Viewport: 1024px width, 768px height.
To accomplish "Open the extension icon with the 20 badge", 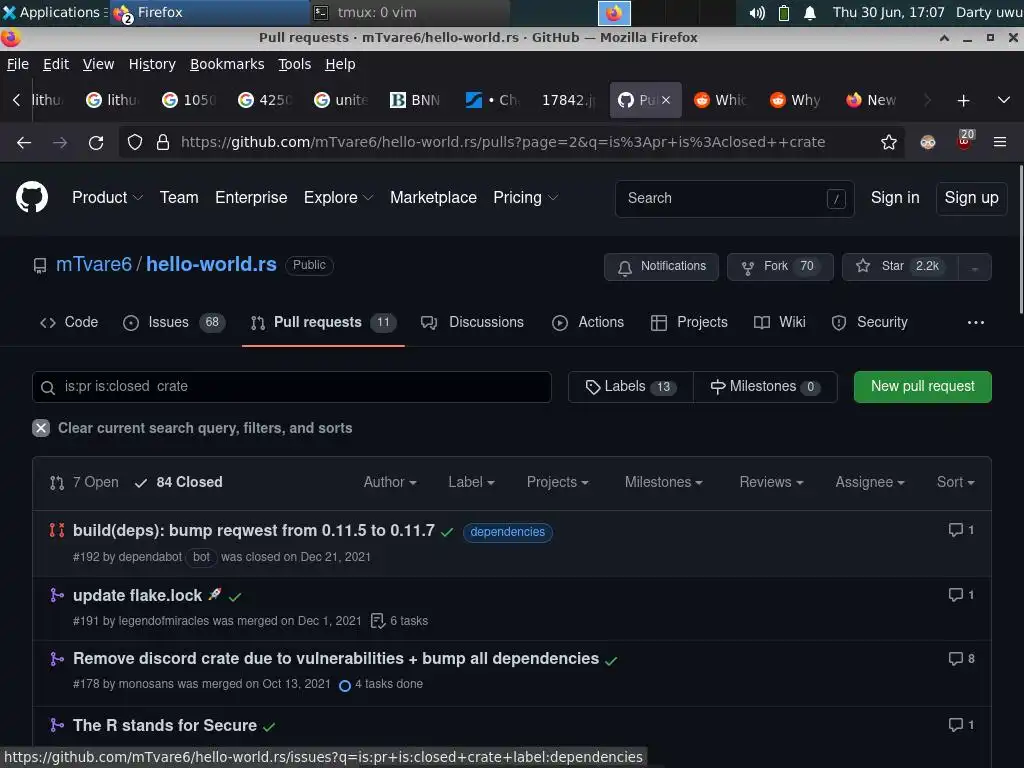I will coord(964,140).
